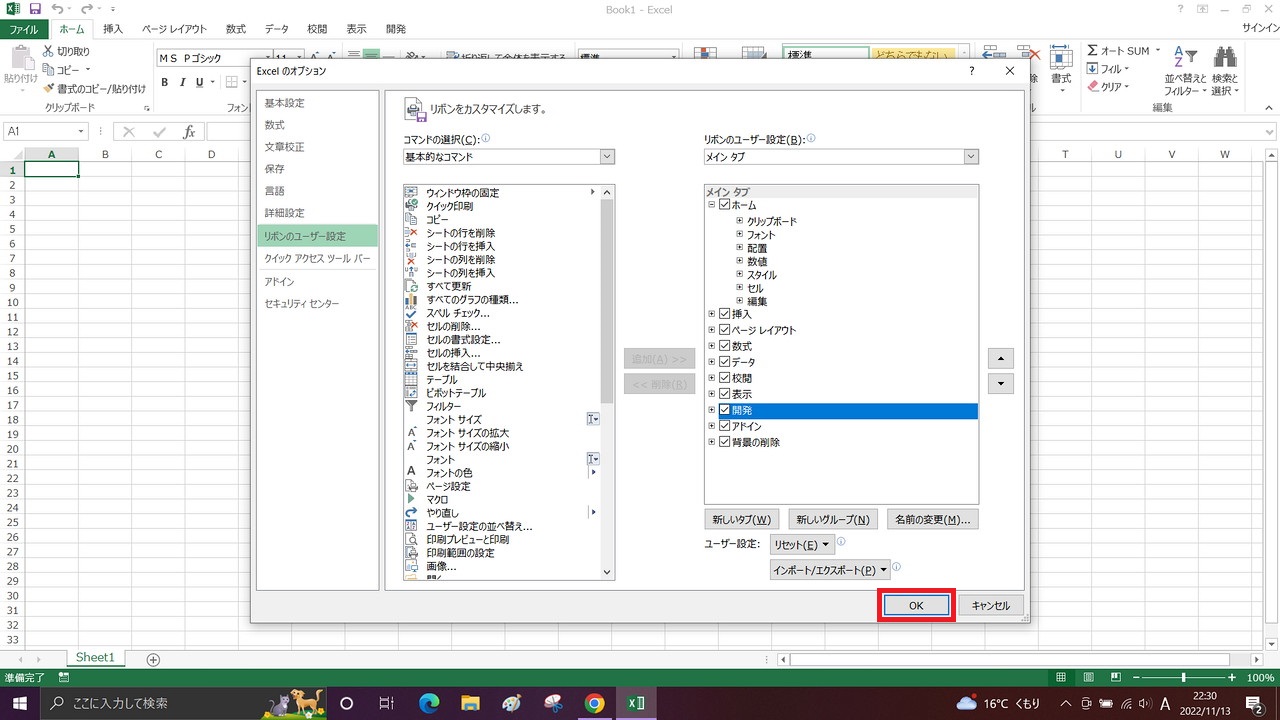Expand the スタイル group in tree

click(x=740, y=274)
